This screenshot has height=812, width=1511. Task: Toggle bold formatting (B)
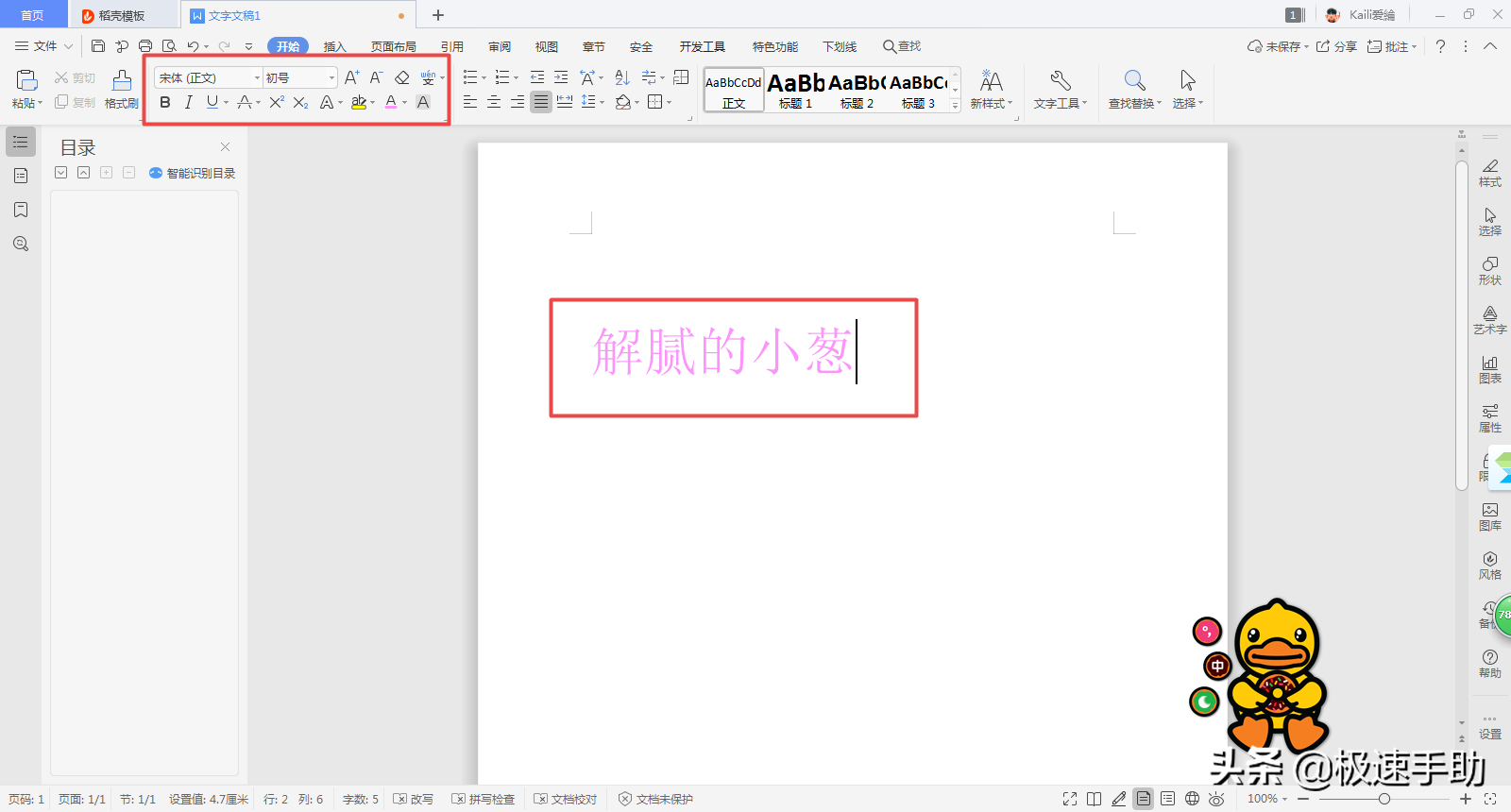click(x=165, y=102)
